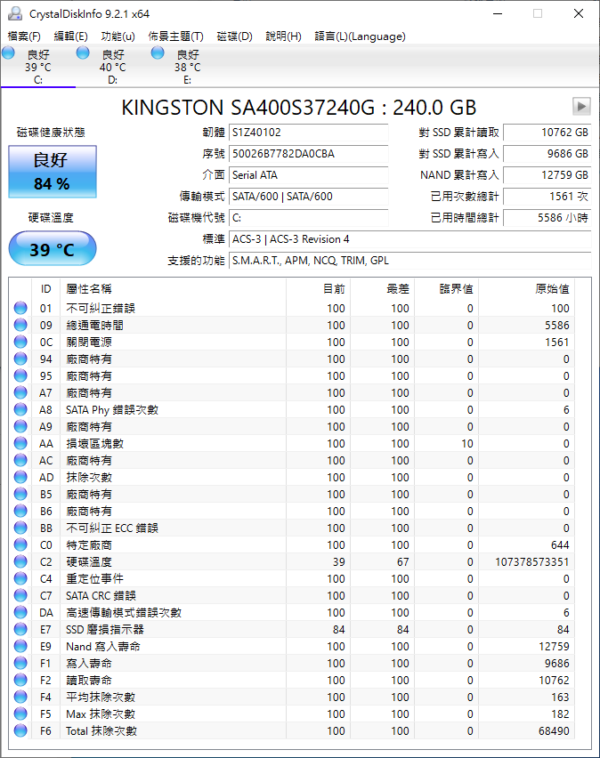The width and height of the screenshot is (600, 758).
Task: Select the Nand 寫入壽命 attribute row
Action: 300,646
